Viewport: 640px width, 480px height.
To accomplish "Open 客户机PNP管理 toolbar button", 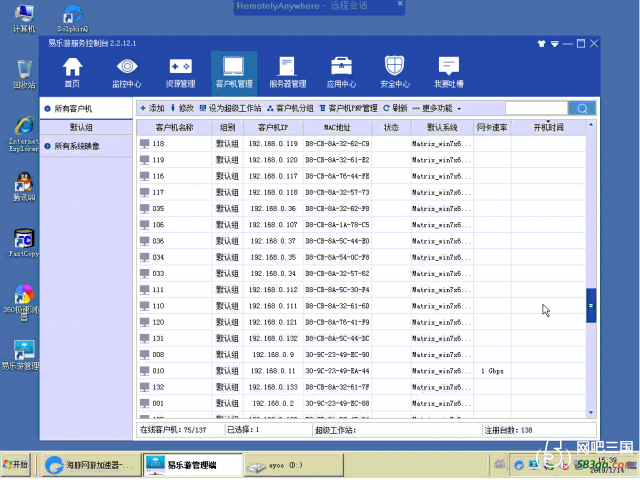I will (x=349, y=108).
